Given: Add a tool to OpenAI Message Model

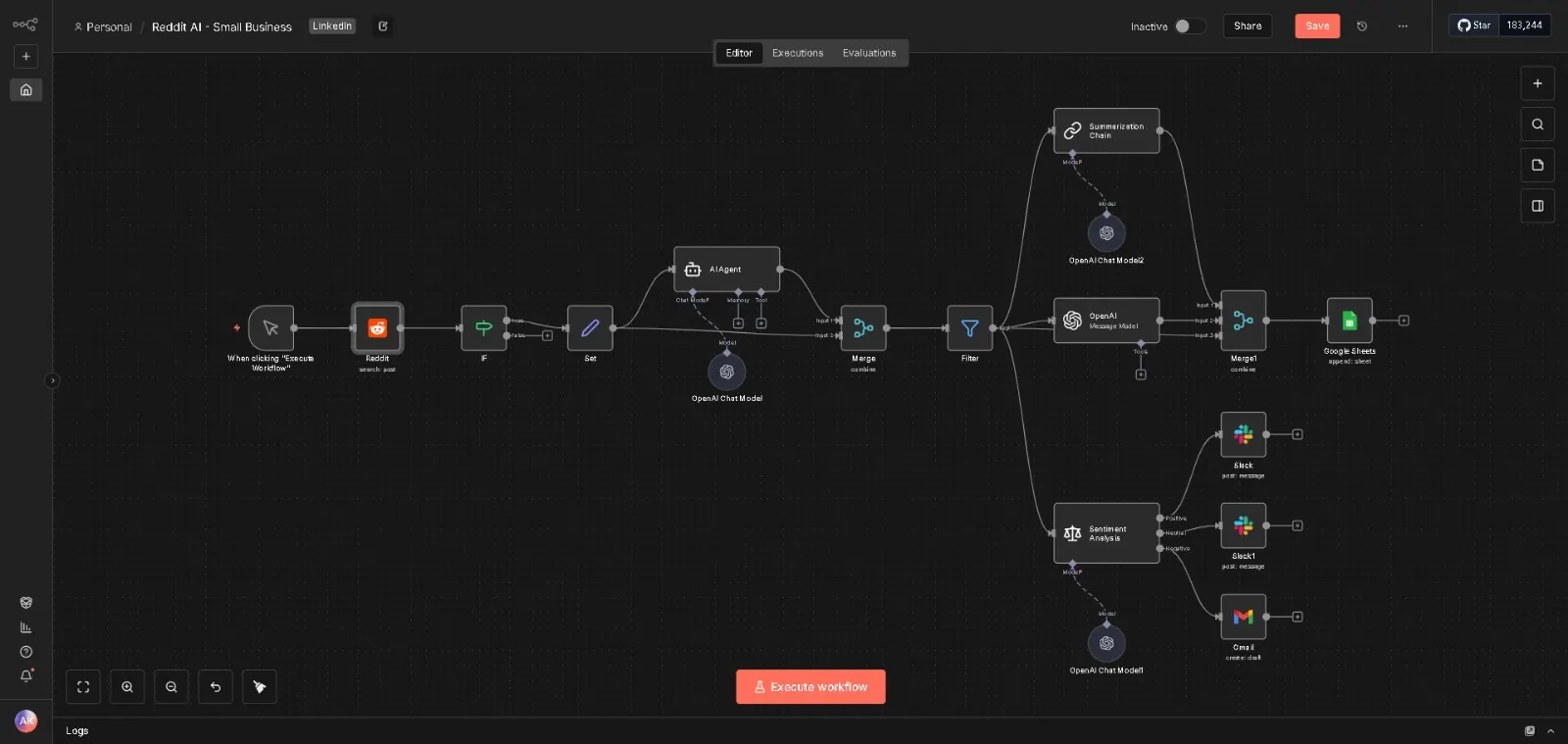Looking at the screenshot, I should tap(1141, 374).
